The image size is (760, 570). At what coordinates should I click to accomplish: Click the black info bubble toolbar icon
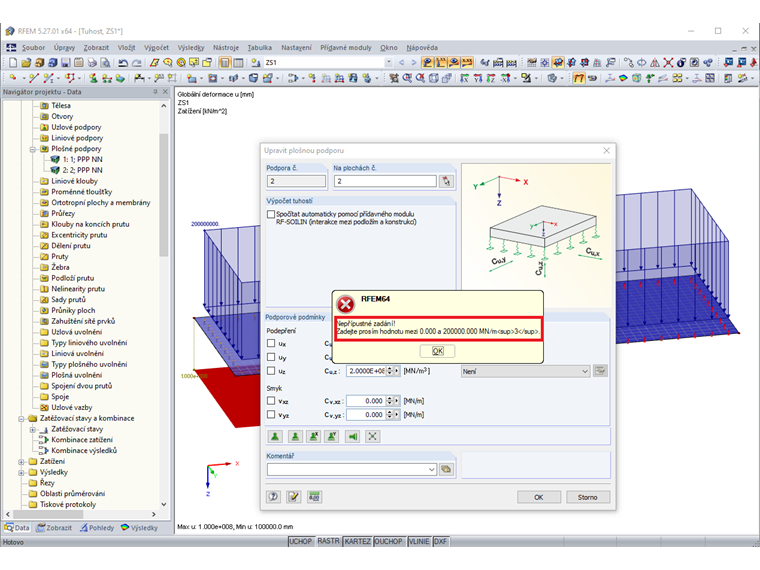(681, 63)
